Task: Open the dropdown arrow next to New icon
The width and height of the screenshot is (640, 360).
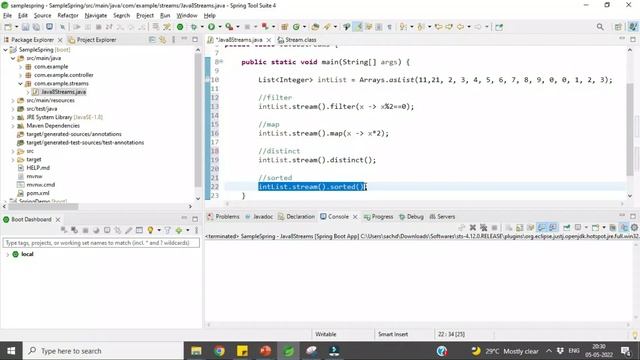Action: (16, 27)
